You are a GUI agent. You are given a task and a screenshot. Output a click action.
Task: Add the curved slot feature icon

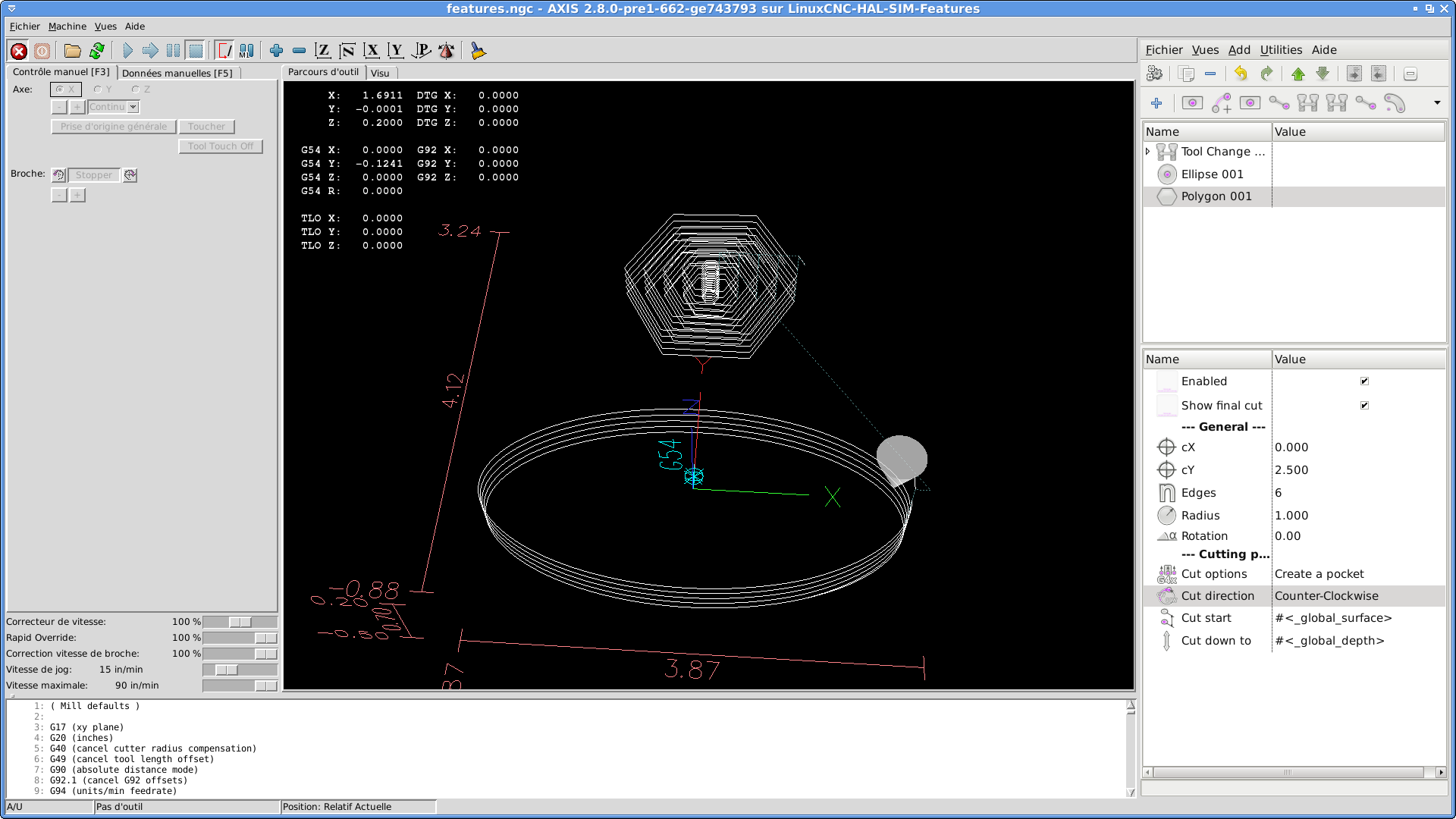point(1395,103)
